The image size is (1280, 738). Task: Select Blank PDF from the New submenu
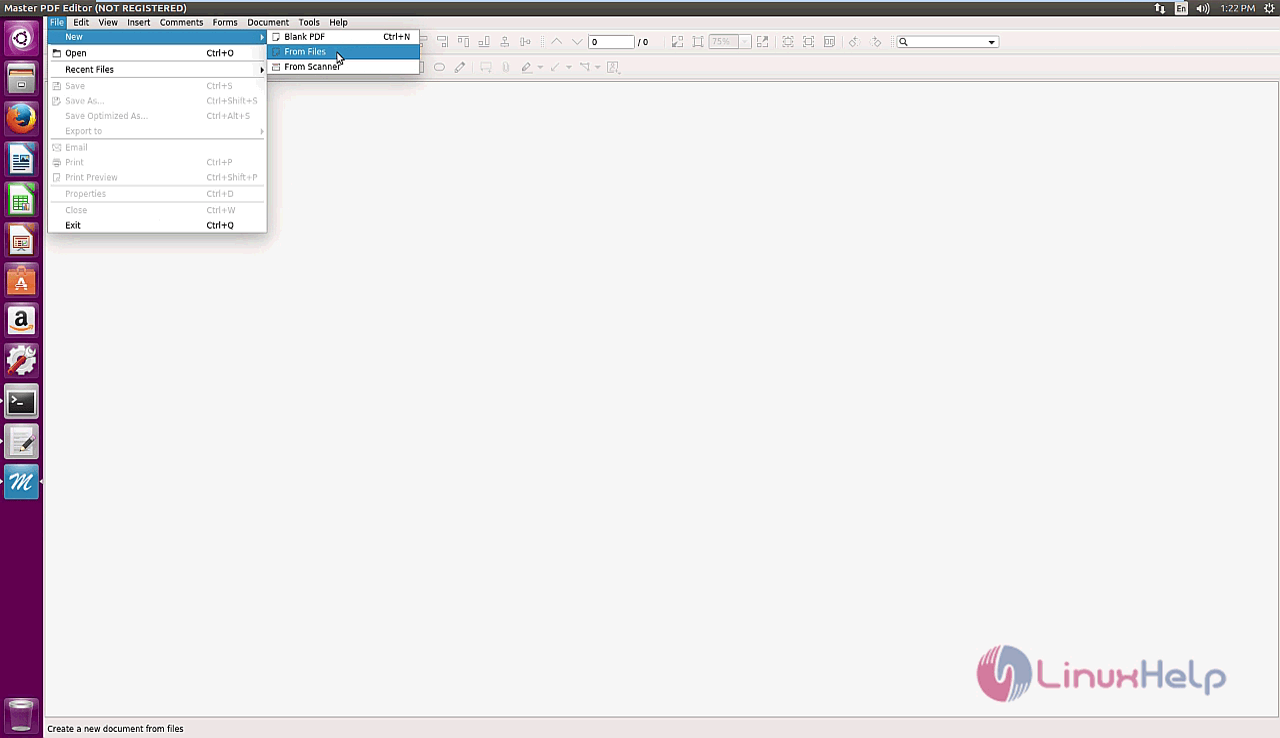tap(343, 37)
